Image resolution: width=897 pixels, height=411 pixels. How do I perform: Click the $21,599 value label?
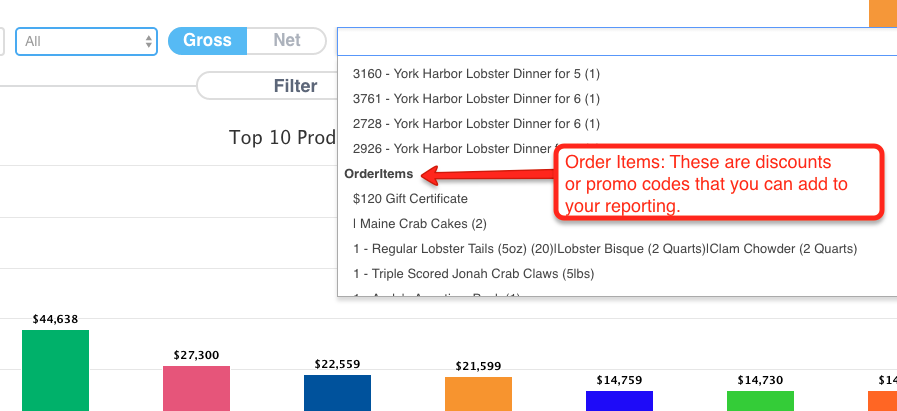tap(478, 366)
